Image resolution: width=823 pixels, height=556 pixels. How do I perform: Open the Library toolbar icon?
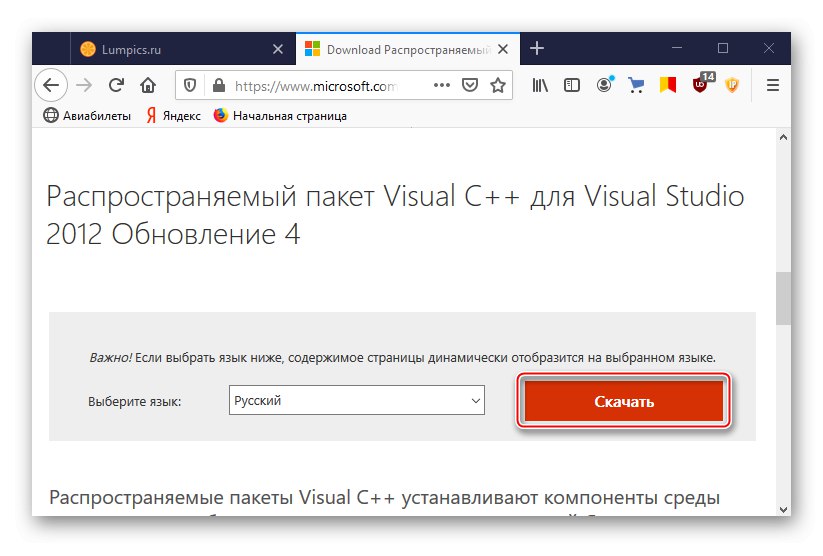click(540, 85)
